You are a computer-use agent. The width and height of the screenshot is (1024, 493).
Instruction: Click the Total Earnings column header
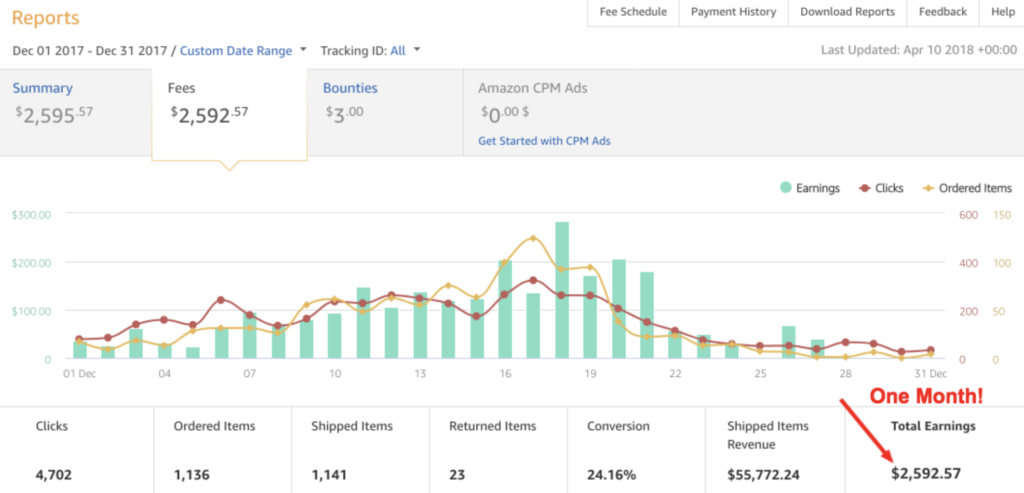933,426
